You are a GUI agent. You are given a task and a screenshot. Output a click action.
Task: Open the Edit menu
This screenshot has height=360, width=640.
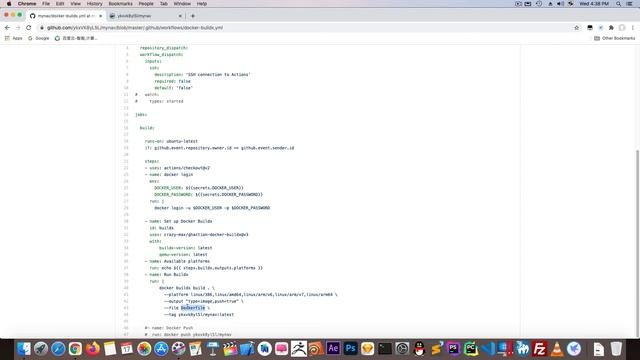(x=60, y=4)
